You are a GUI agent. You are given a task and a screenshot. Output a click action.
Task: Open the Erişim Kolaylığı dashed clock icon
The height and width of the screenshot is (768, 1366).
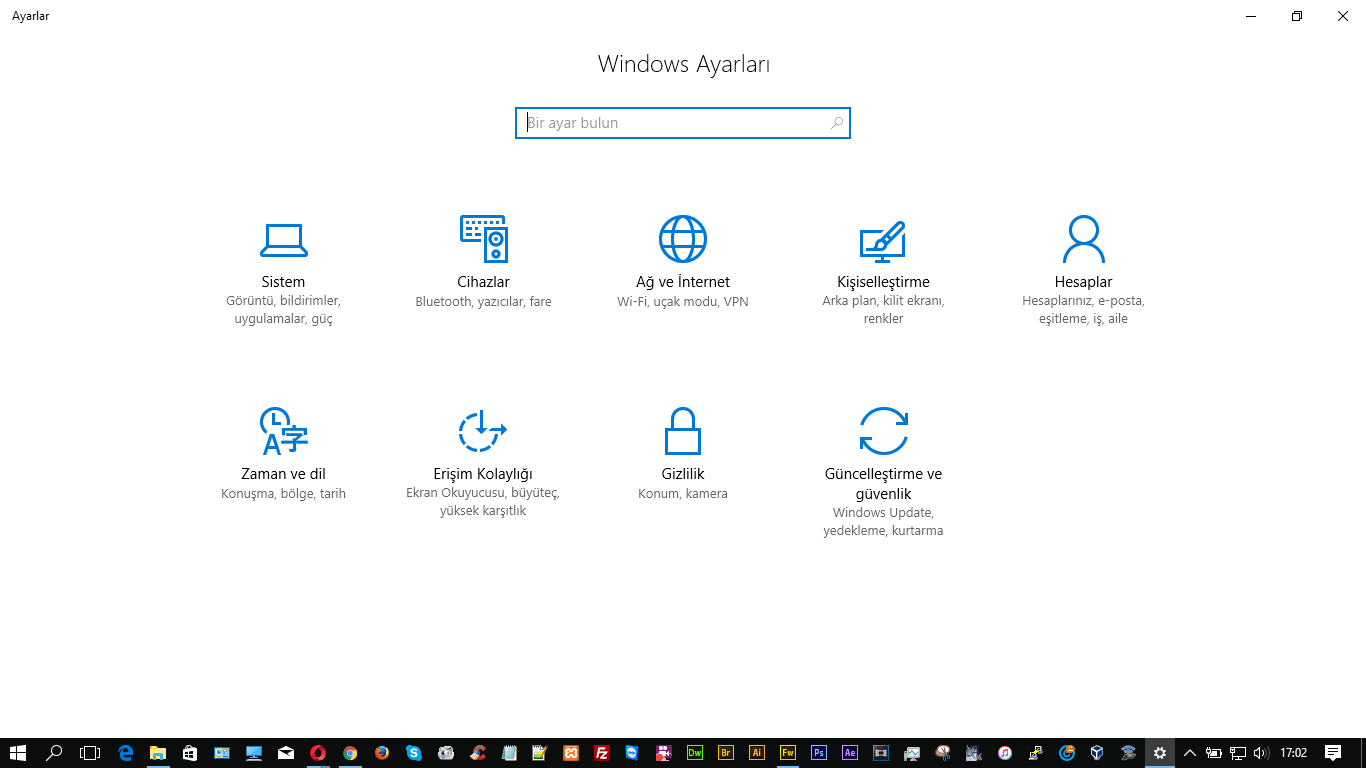coord(483,431)
